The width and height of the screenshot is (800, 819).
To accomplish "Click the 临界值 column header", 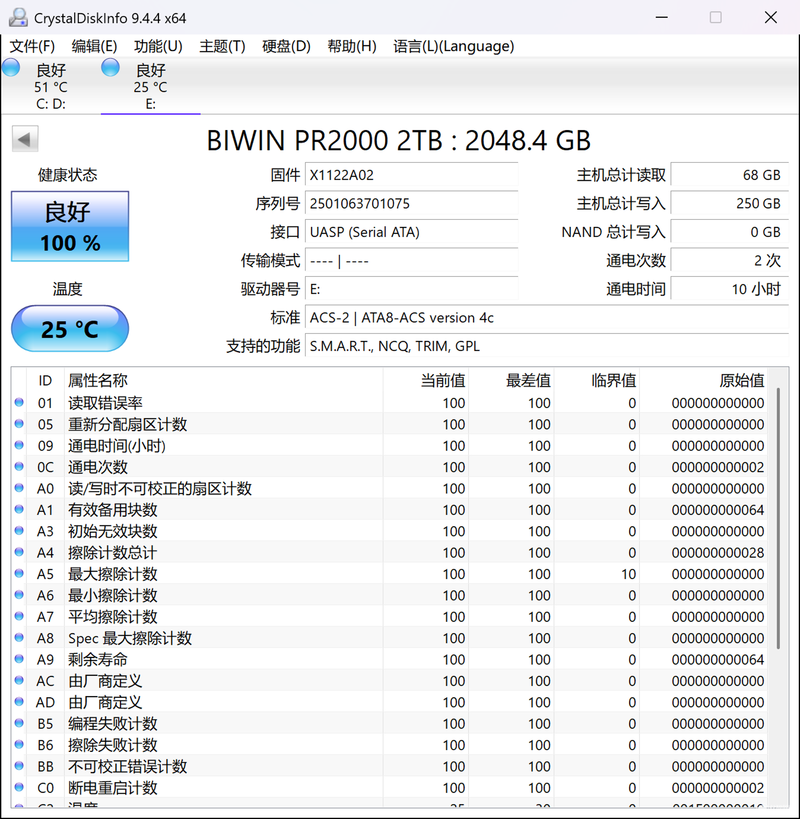I will tap(597, 380).
